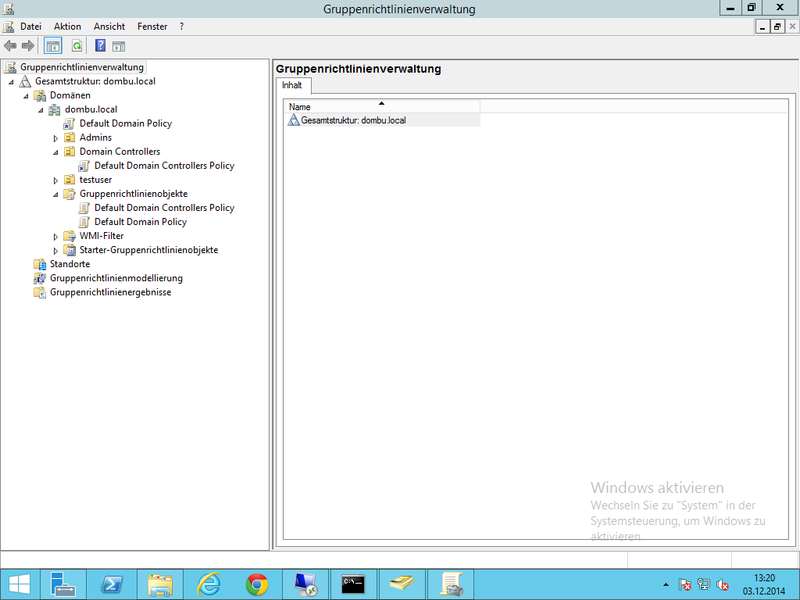
Task: Select the Standorte tree item
Action: click(70, 264)
